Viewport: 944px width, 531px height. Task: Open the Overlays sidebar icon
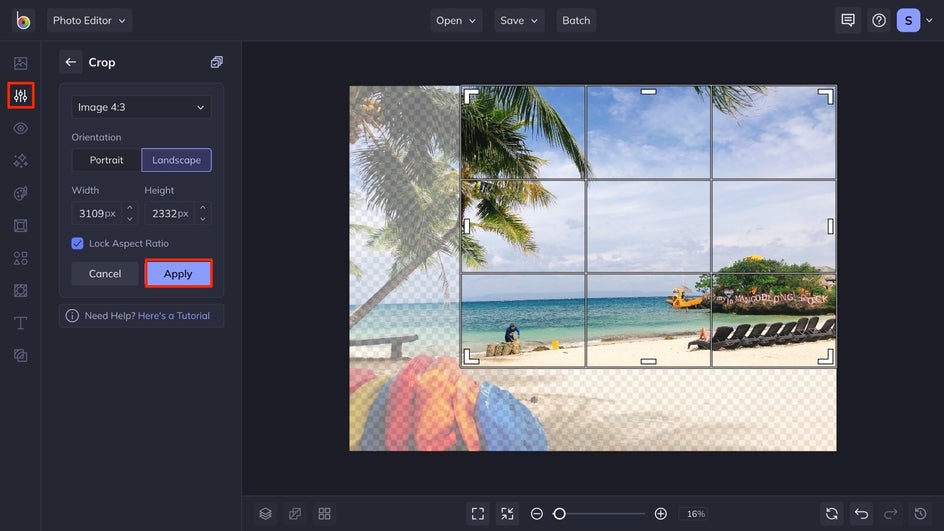[x=20, y=291]
